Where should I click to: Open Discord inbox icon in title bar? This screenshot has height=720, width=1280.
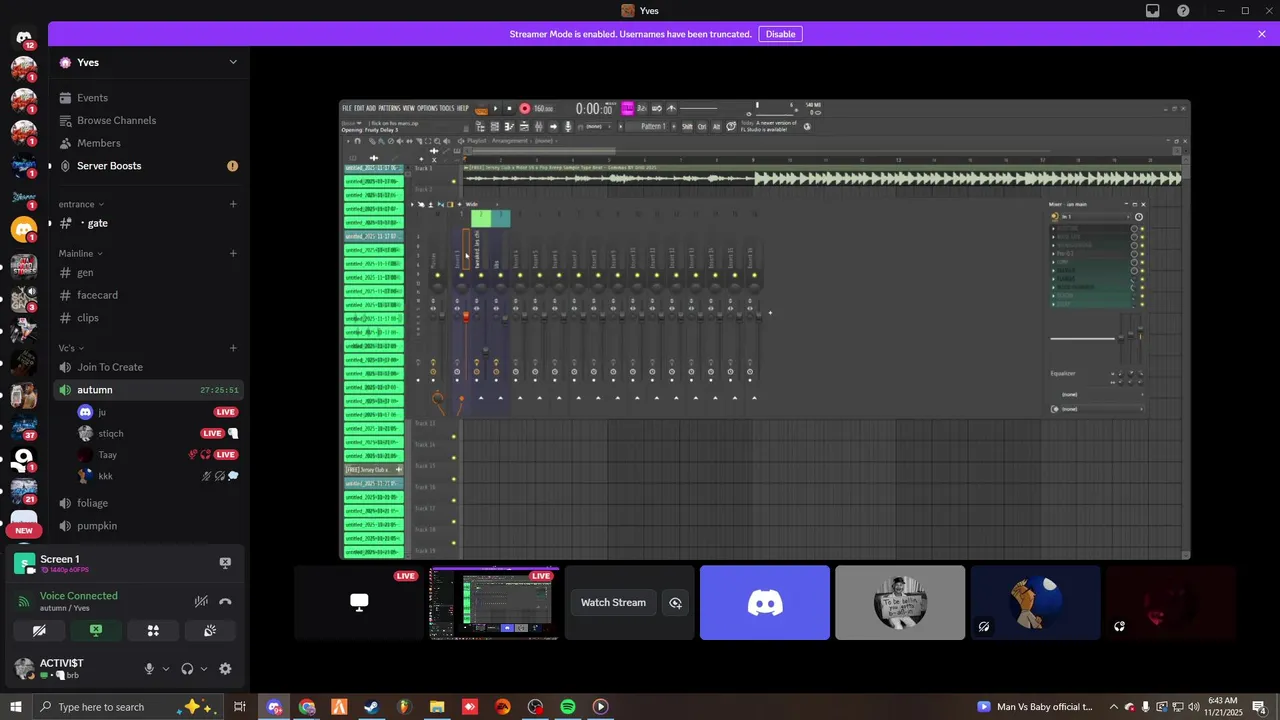tap(1153, 11)
